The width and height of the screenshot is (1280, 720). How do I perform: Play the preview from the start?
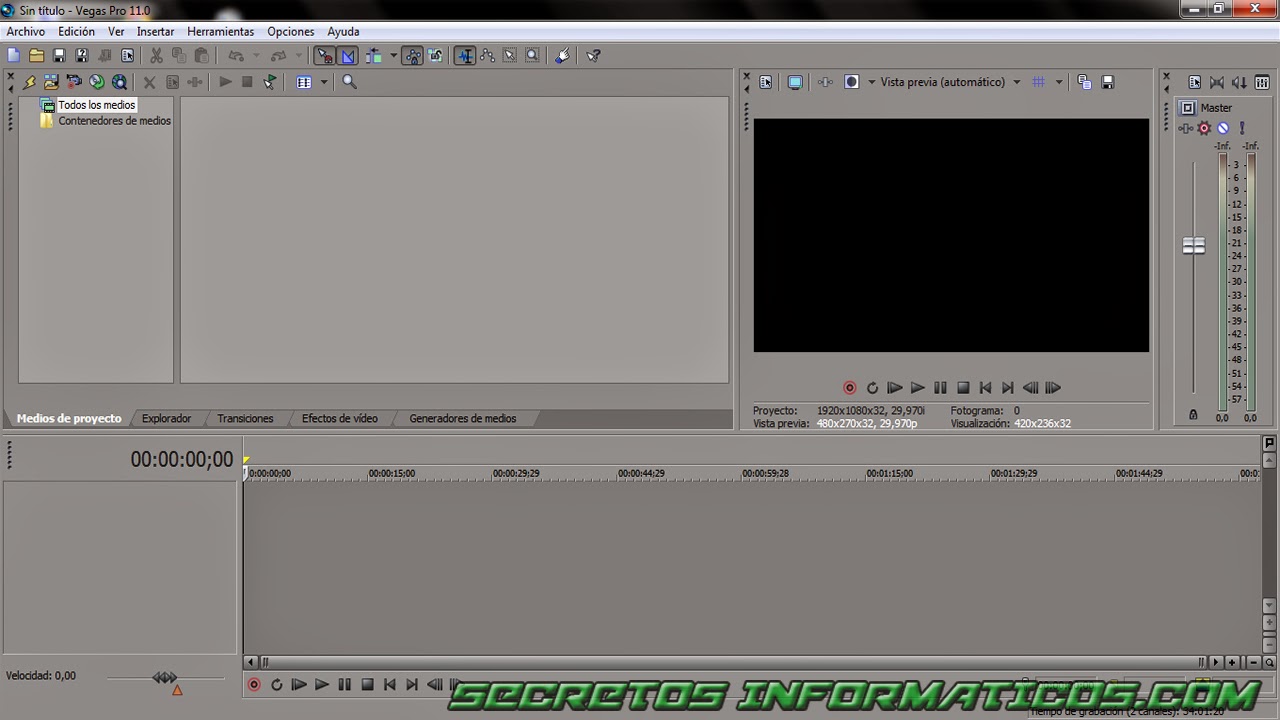pyautogui.click(x=895, y=388)
